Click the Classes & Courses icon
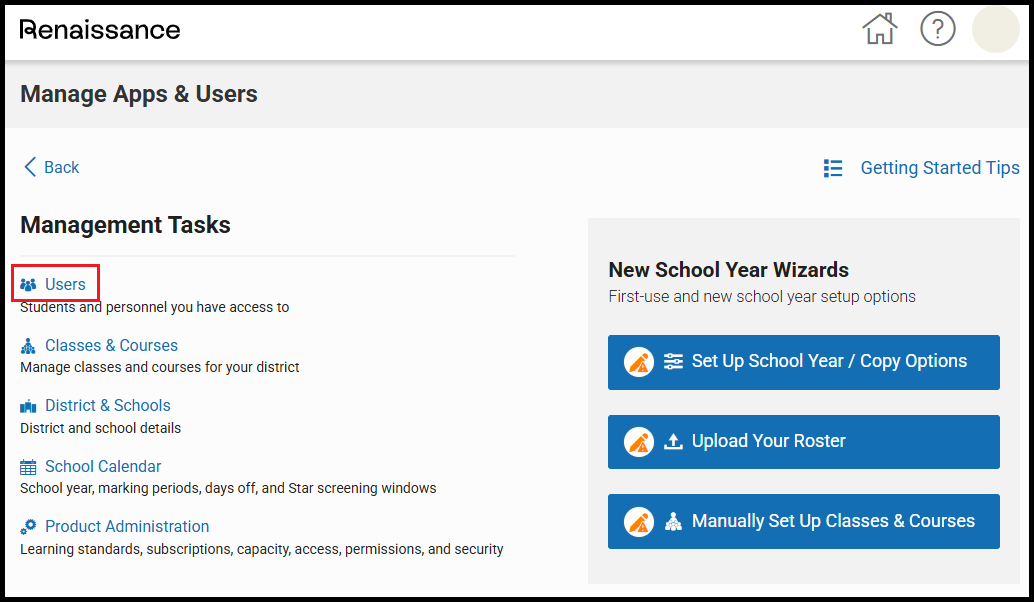The image size is (1034, 602). coord(28,346)
